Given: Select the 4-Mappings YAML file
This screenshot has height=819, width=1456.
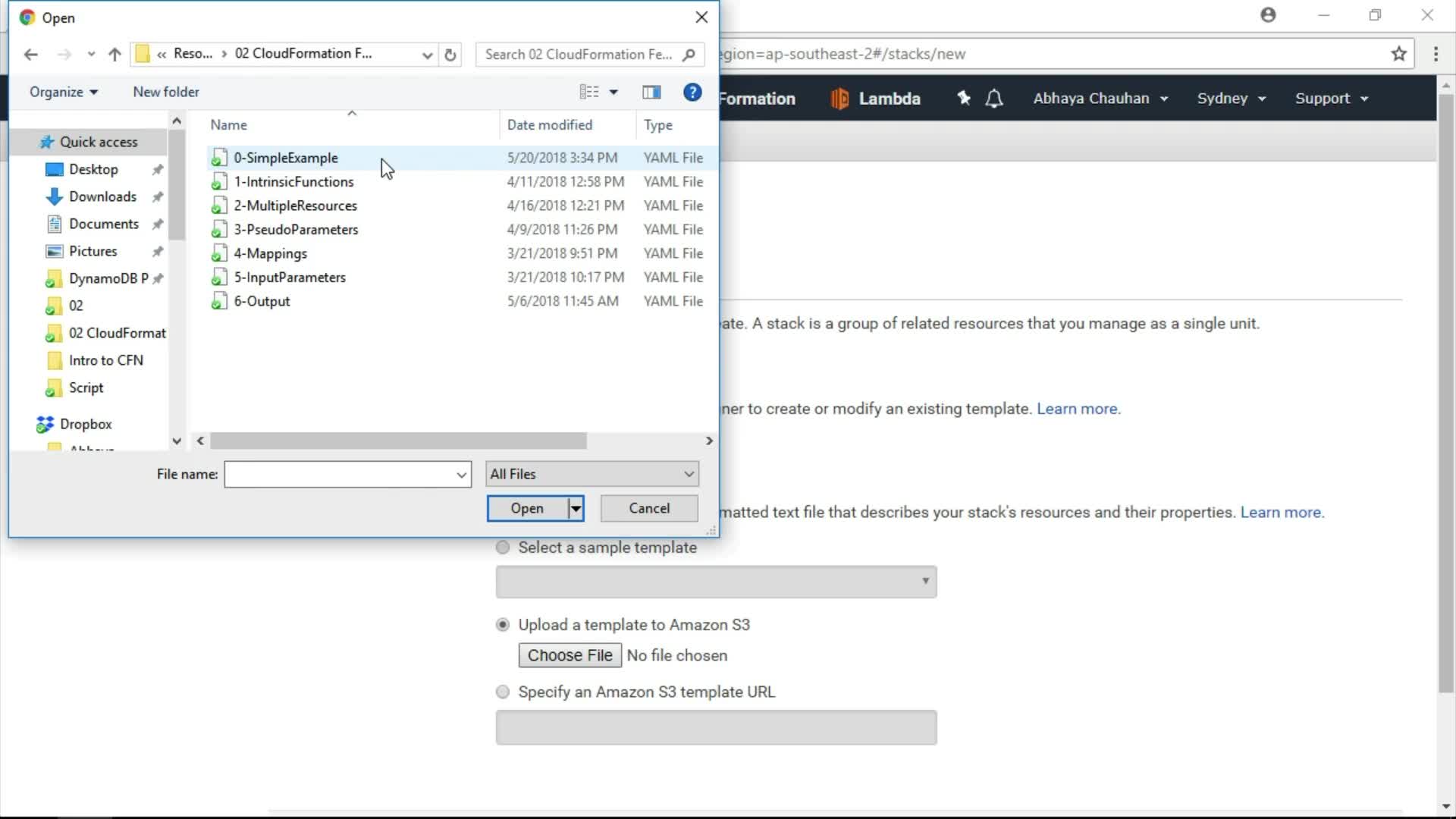Looking at the screenshot, I should pyautogui.click(x=271, y=253).
